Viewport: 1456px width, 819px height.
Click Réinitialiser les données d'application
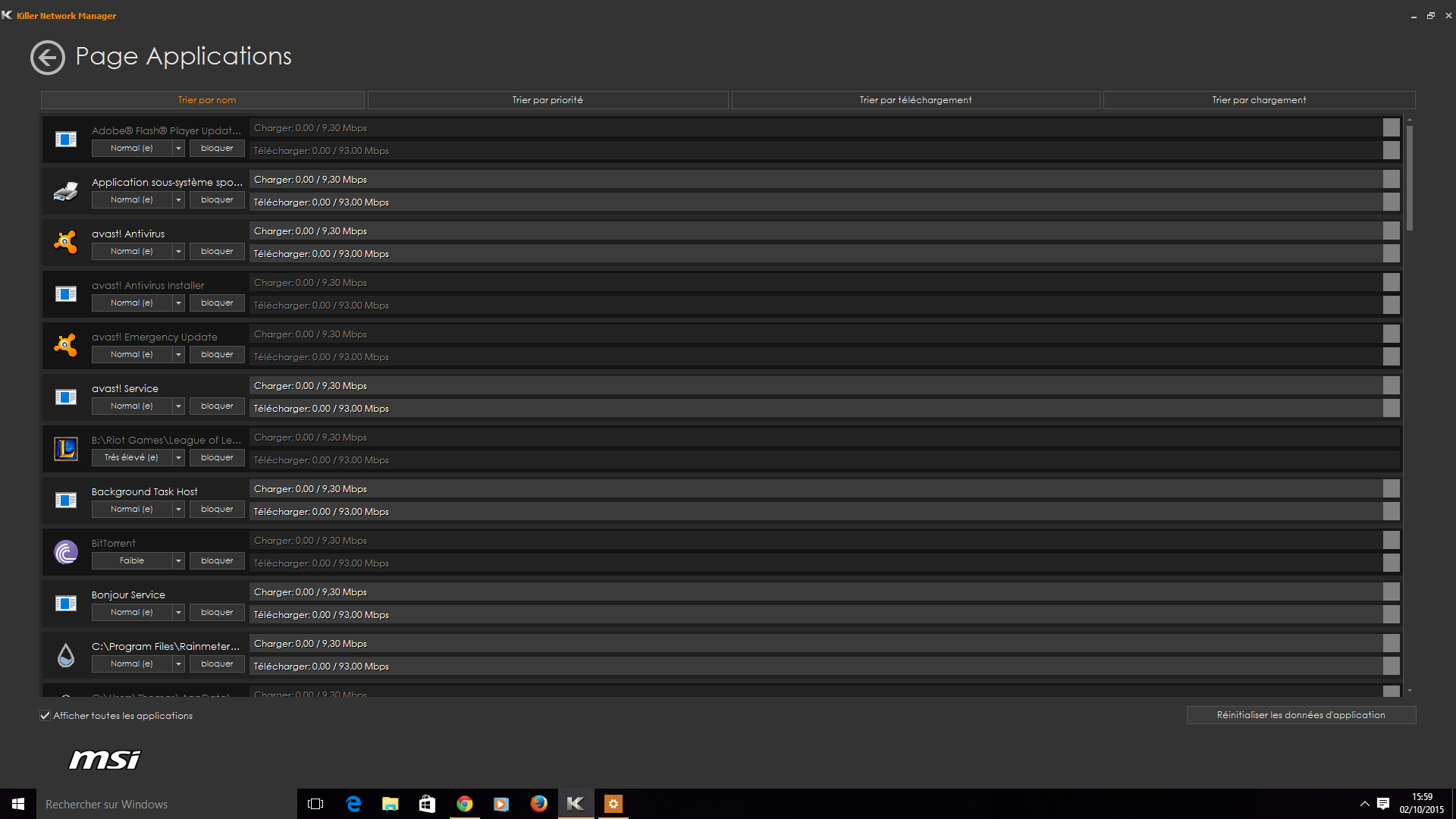click(1301, 715)
